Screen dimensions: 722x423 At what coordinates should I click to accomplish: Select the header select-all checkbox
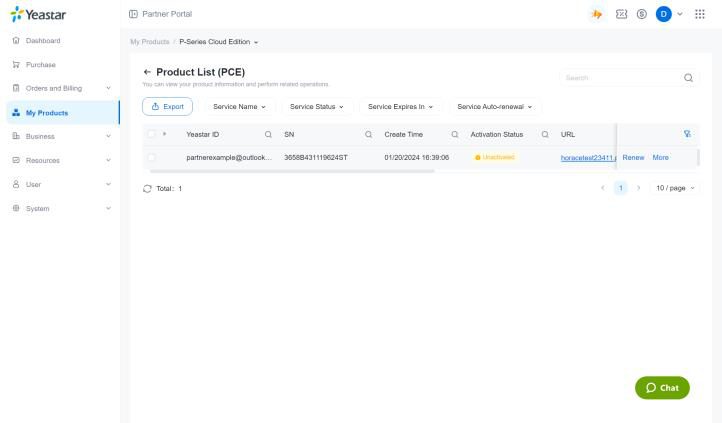(x=151, y=134)
